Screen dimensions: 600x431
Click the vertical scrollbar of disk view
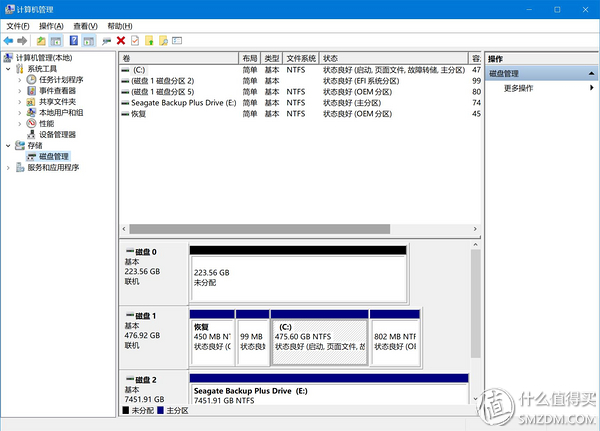[475, 304]
